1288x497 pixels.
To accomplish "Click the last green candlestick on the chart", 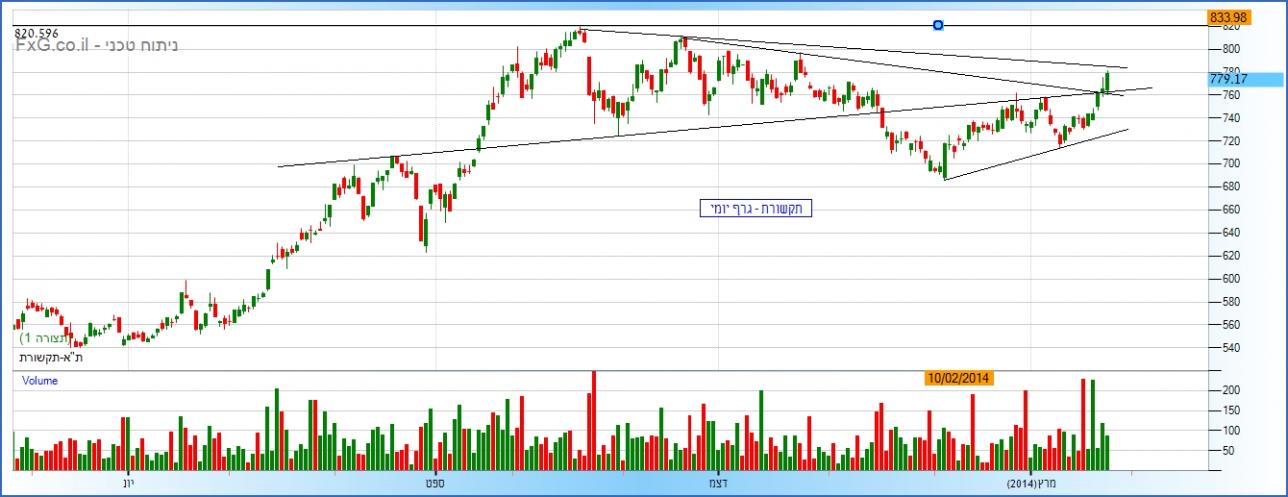I will click(x=1107, y=81).
